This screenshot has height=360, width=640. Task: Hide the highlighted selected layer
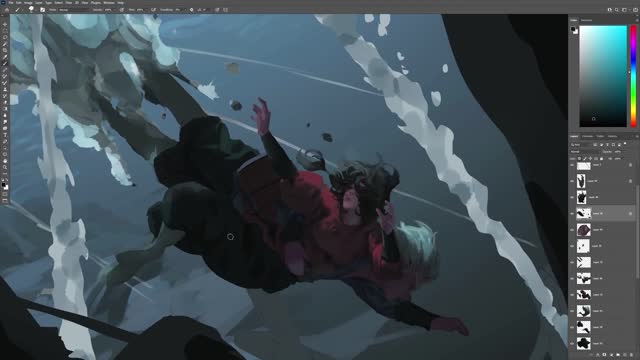point(572,213)
